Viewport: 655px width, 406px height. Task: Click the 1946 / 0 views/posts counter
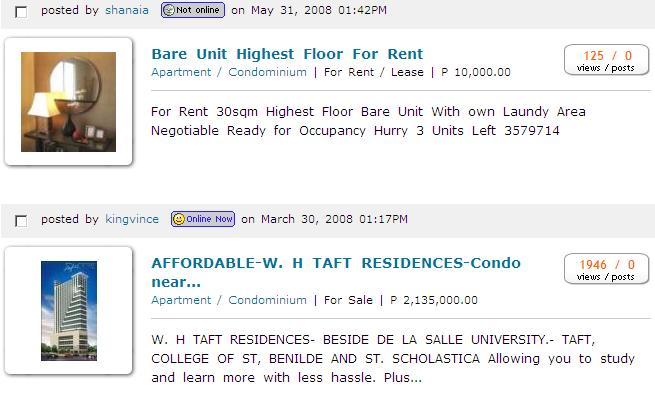pyautogui.click(x=606, y=269)
